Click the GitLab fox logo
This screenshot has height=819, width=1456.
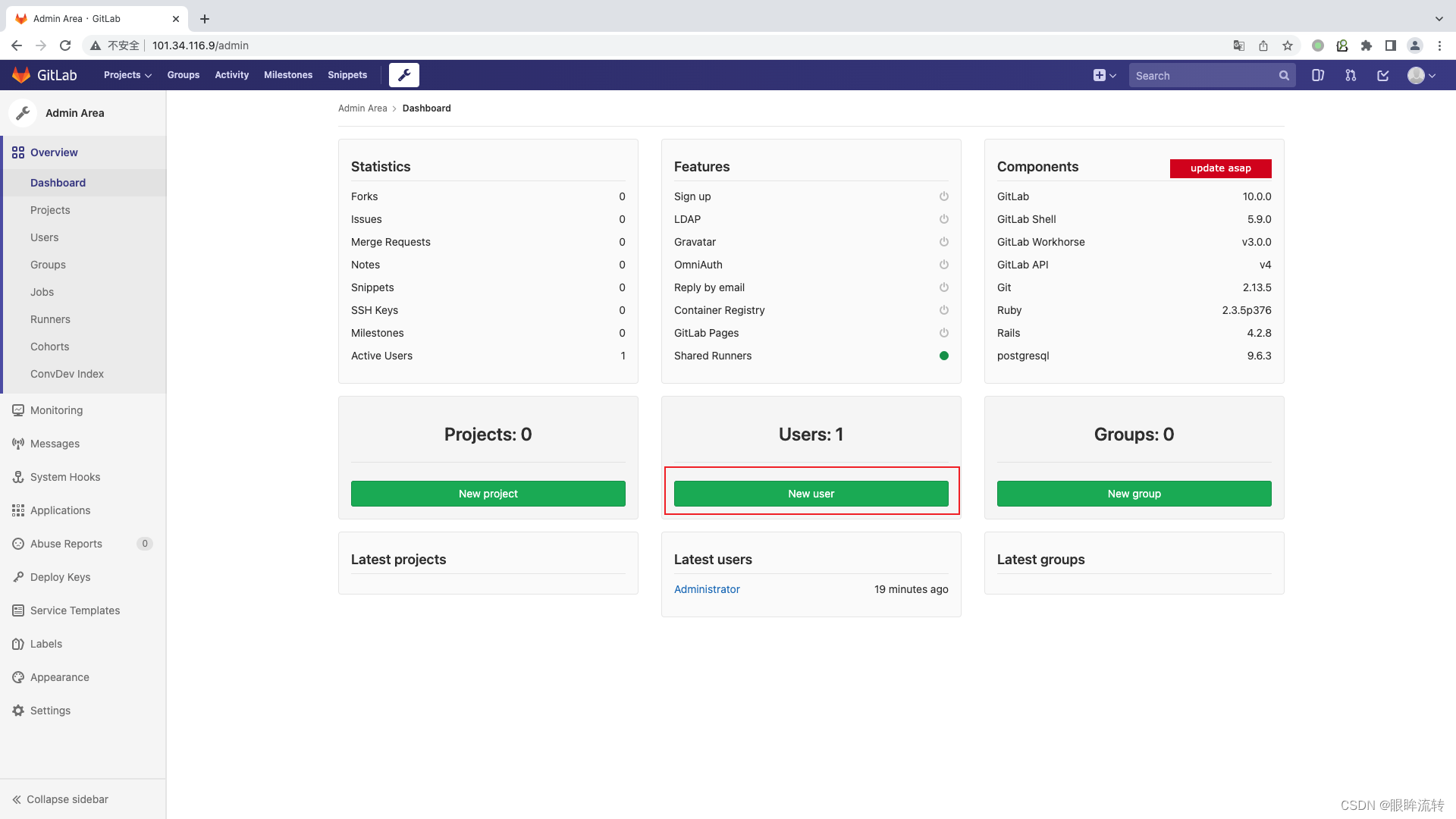point(21,75)
